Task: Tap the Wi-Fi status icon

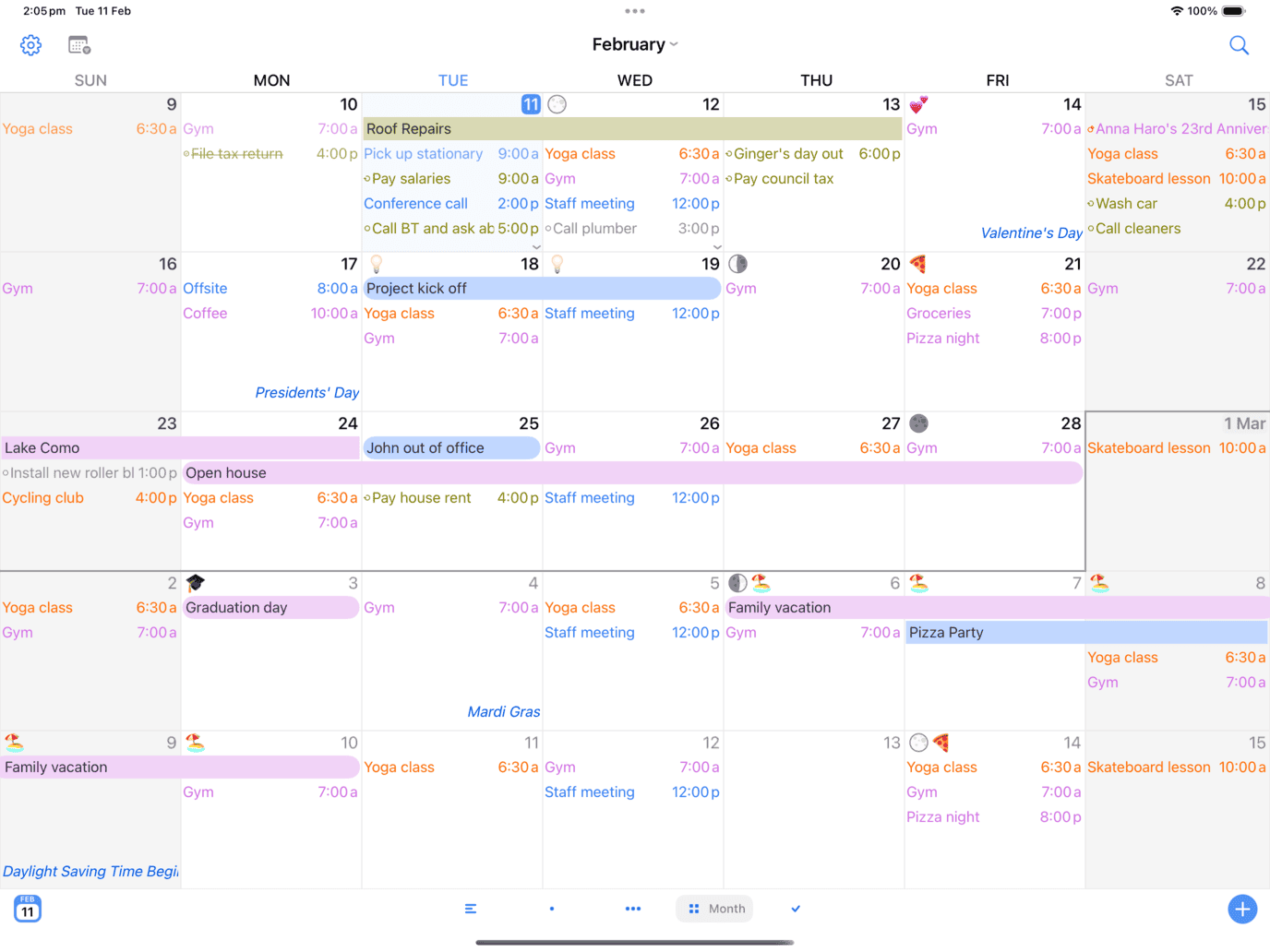Action: pyautogui.click(x=1177, y=11)
